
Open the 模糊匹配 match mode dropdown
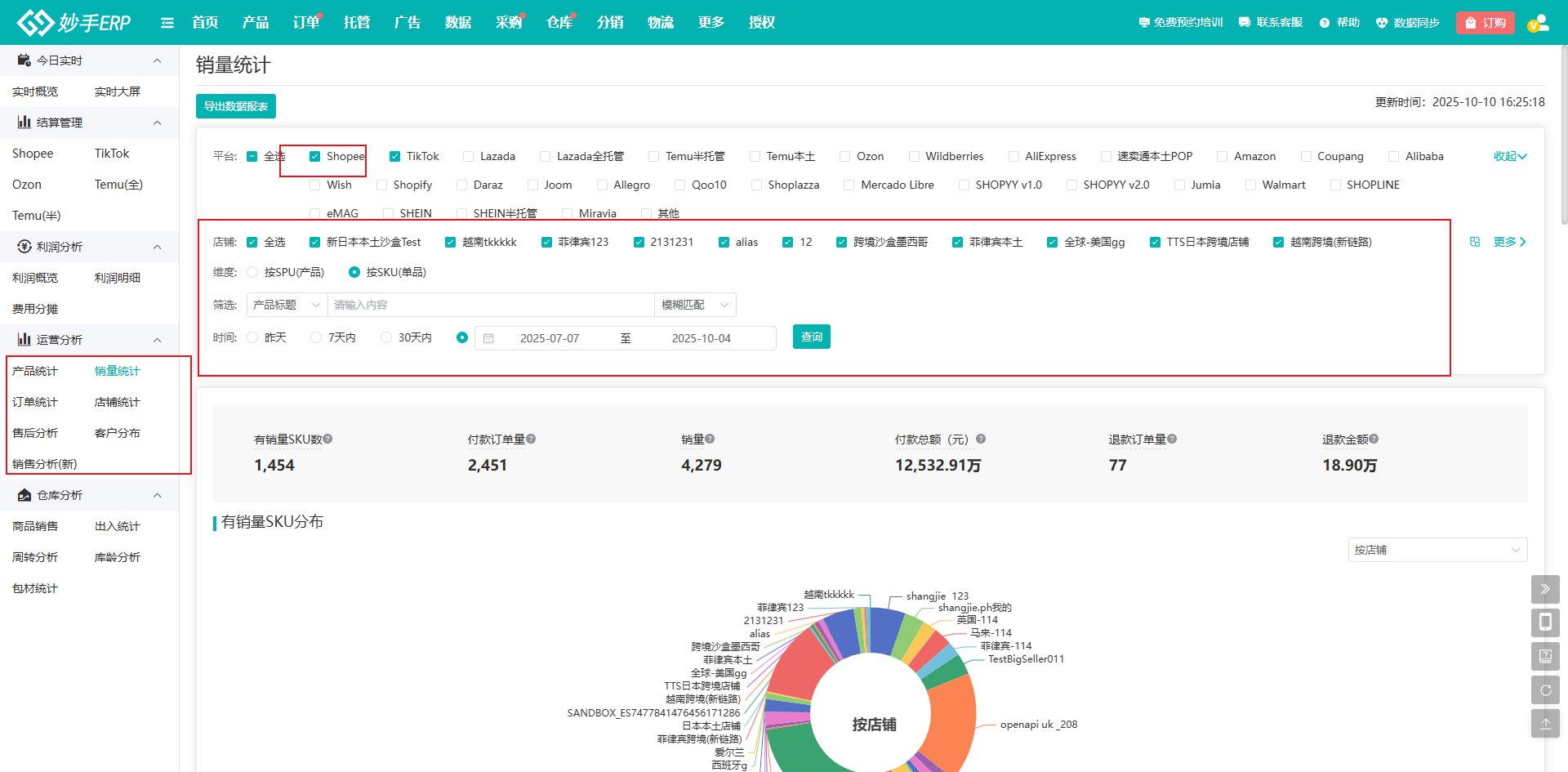694,306
